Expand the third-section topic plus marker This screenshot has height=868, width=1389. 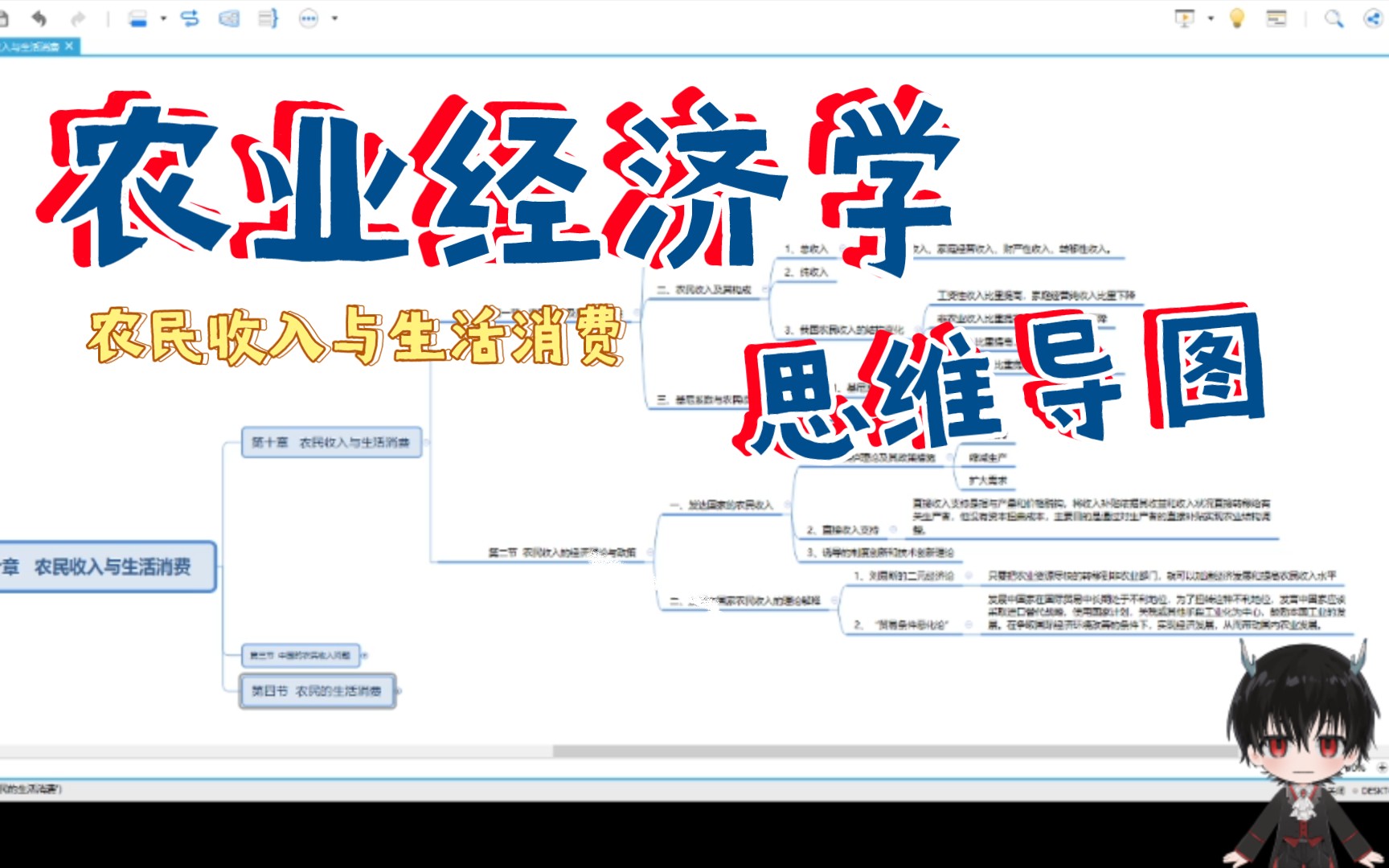click(364, 656)
